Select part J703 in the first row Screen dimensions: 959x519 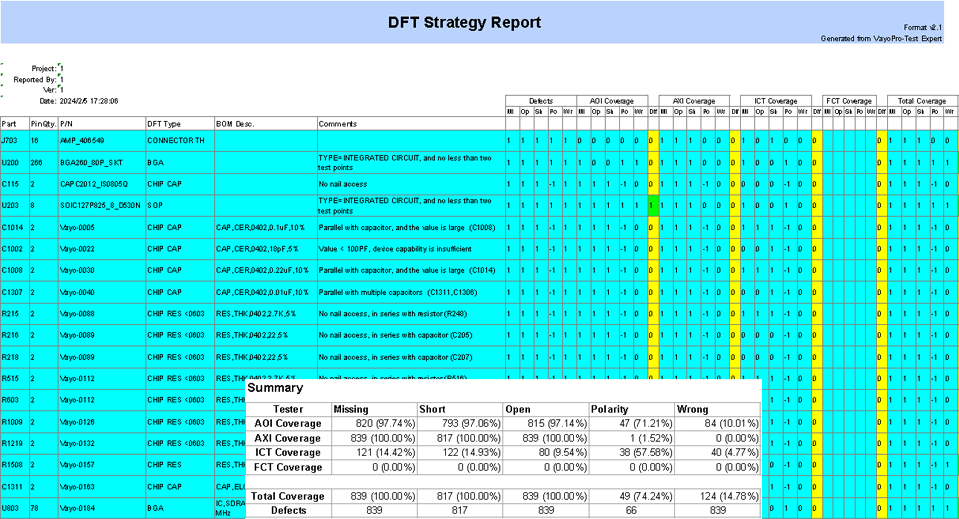pos(10,141)
